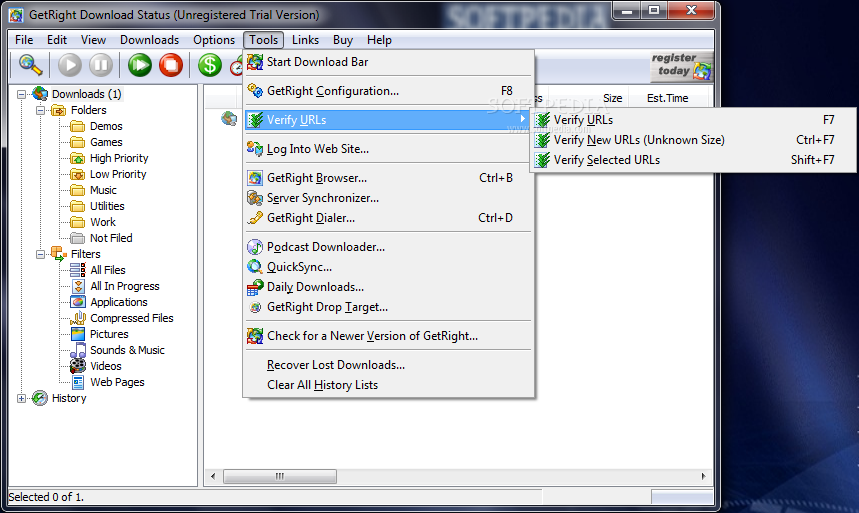Select the Utilities folder
The width and height of the screenshot is (859, 513).
coord(107,206)
